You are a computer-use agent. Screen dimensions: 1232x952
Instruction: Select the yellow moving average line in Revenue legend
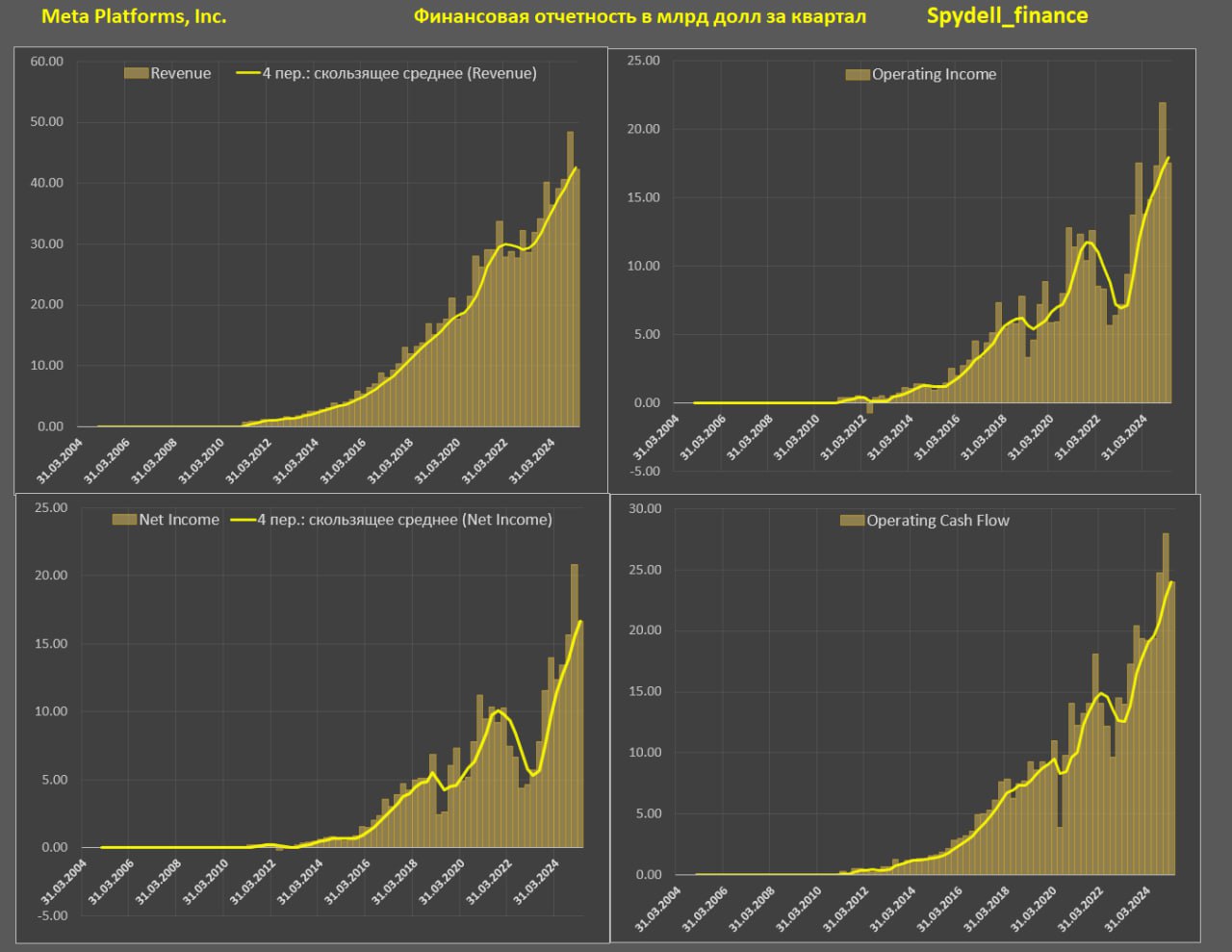tap(247, 73)
